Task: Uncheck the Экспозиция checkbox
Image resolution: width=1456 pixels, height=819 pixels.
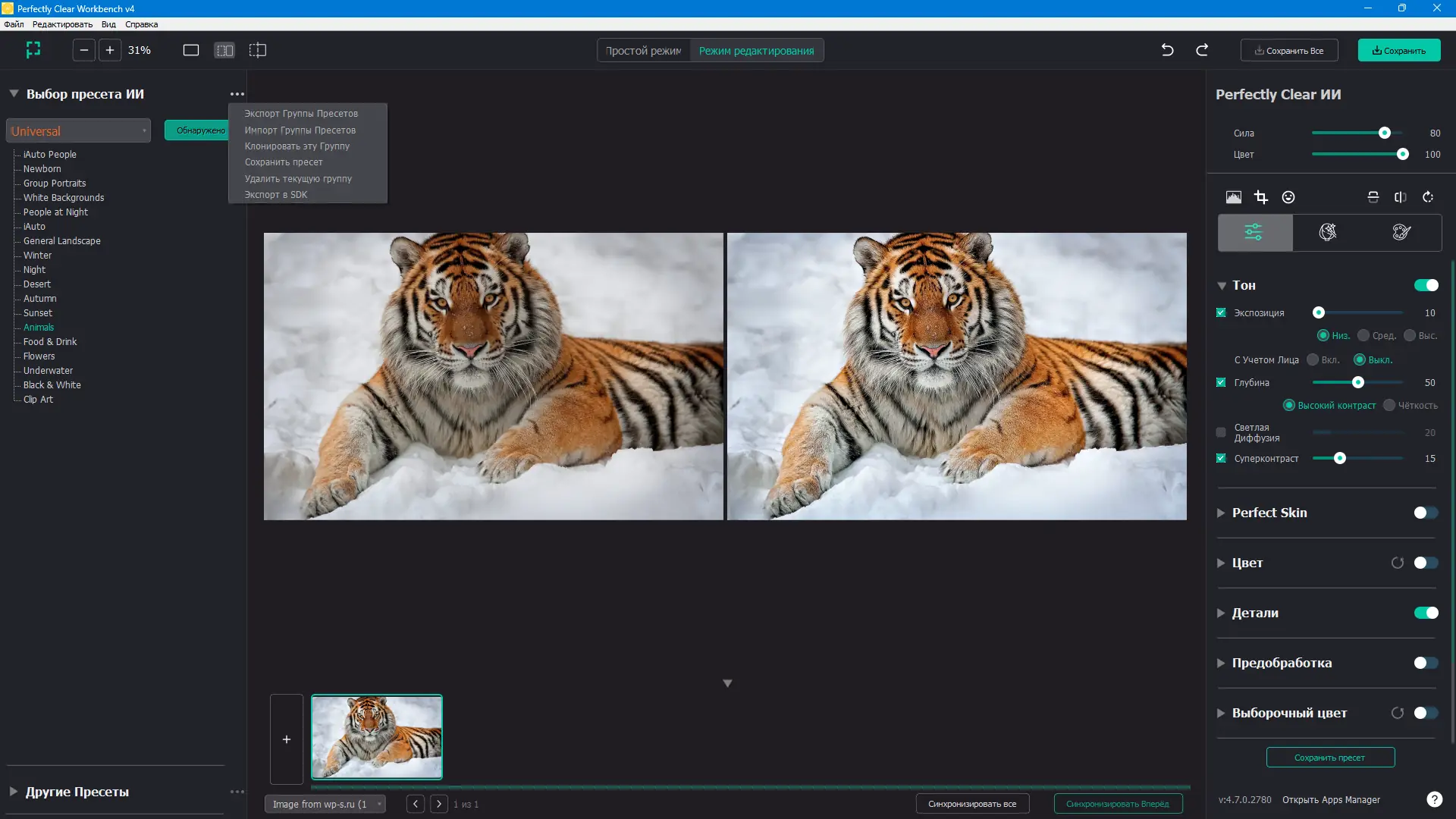Action: pos(1221,312)
